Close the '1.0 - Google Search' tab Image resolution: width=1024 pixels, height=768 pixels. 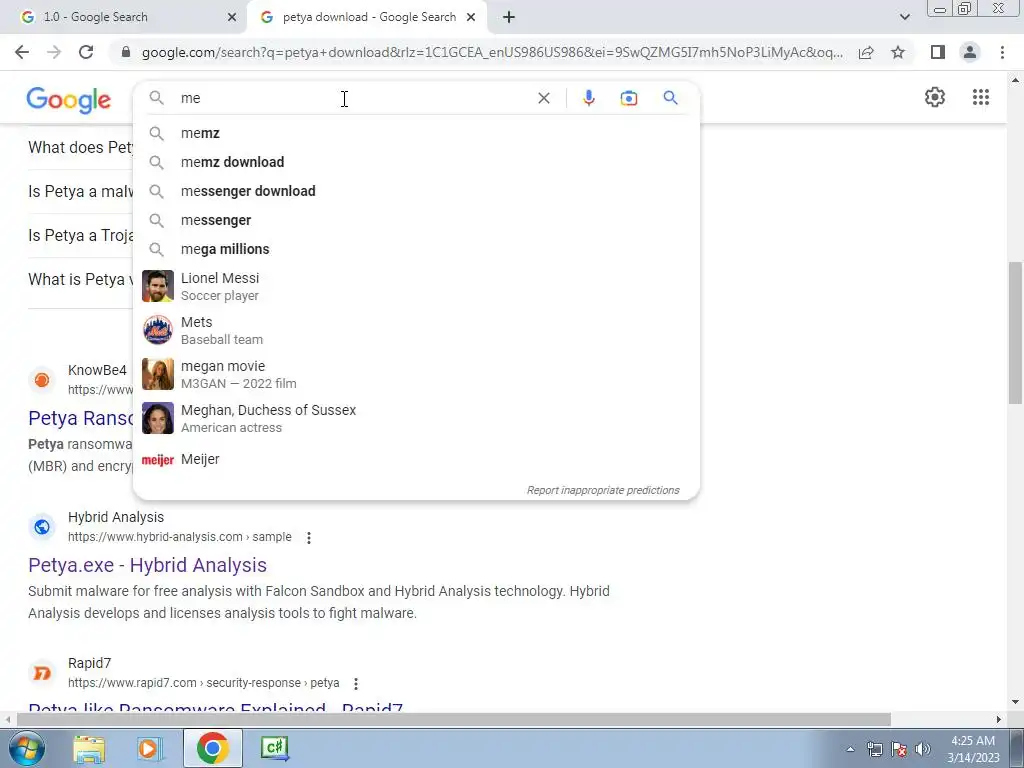click(x=232, y=17)
